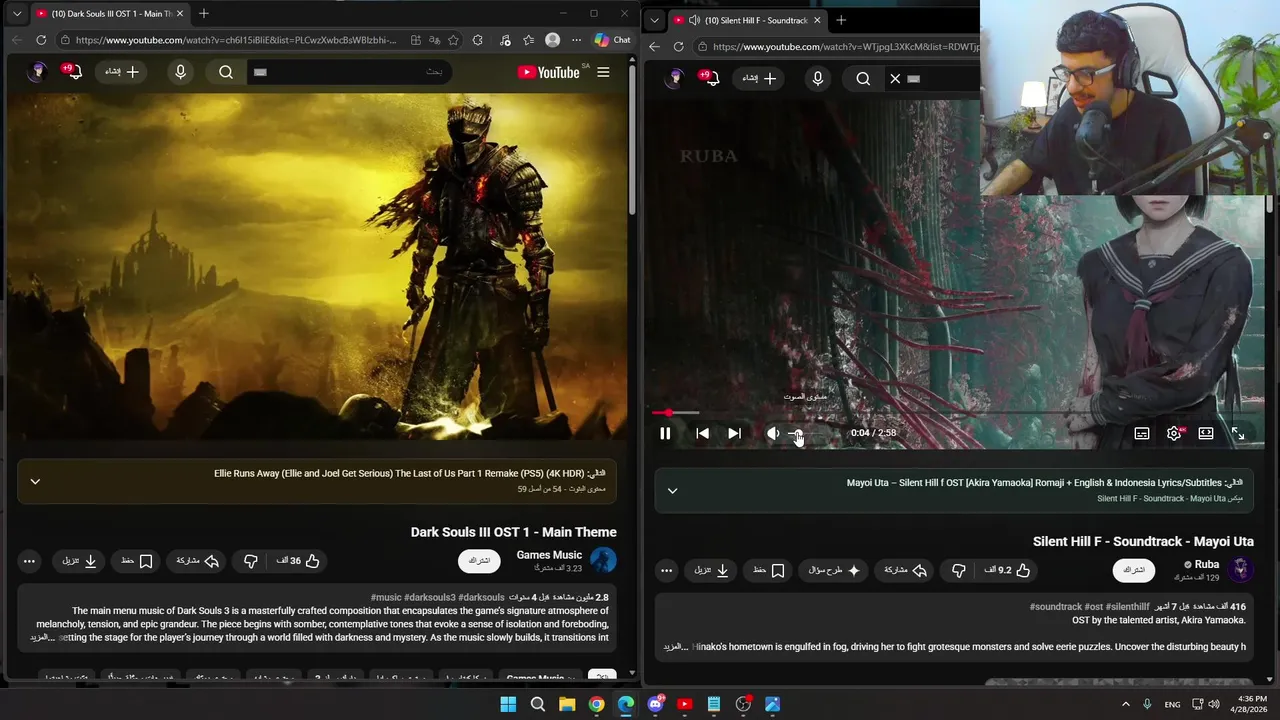The image size is (1280, 720).
Task: Share the Silent Hill F video
Action: [905, 570]
